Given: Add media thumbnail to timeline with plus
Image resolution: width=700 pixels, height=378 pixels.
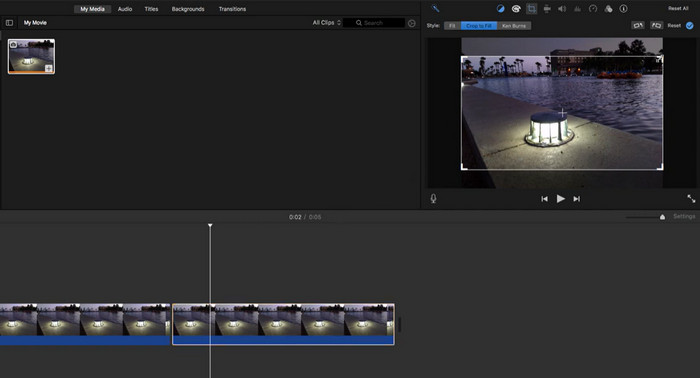Looking at the screenshot, I should point(49,68).
